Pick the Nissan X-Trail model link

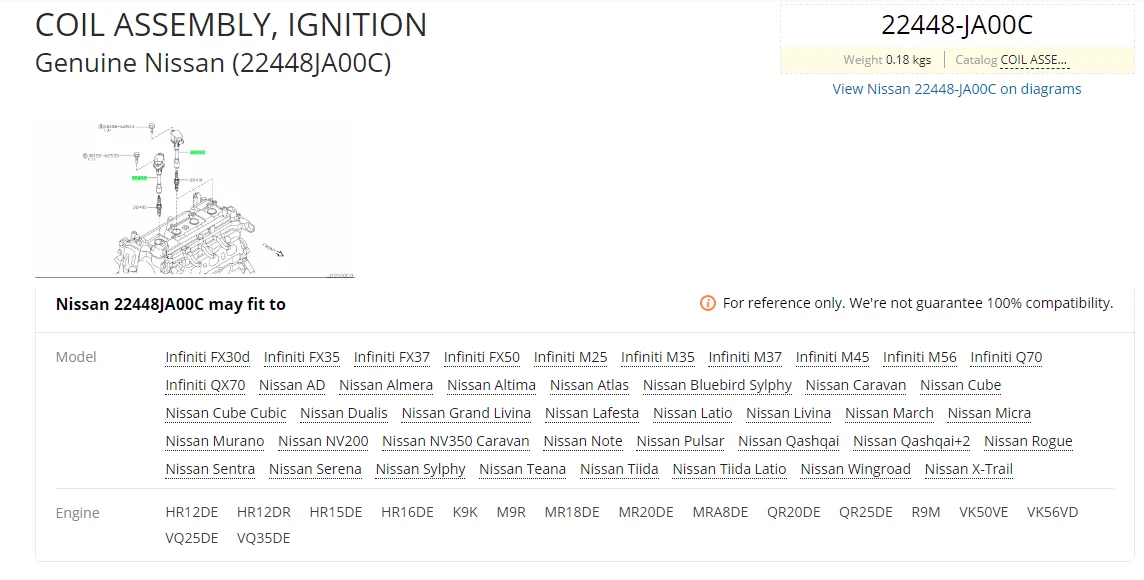click(x=968, y=470)
